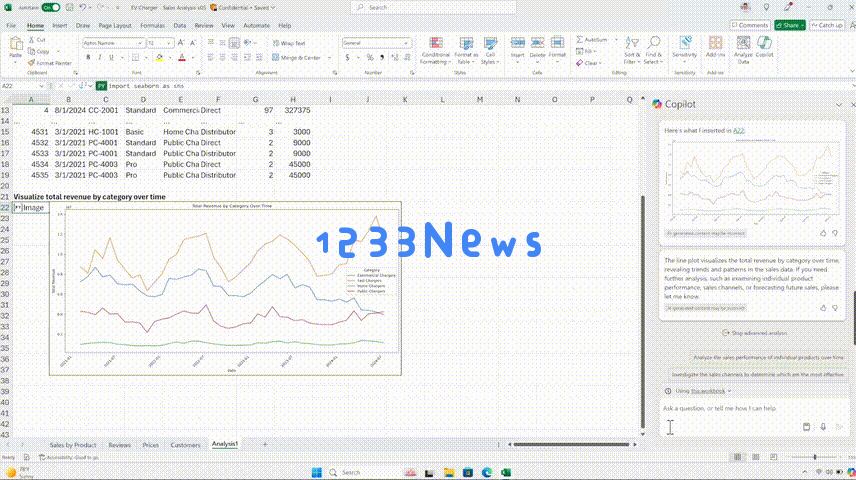
Task: Toggle underline formatting
Action: (x=111, y=57)
